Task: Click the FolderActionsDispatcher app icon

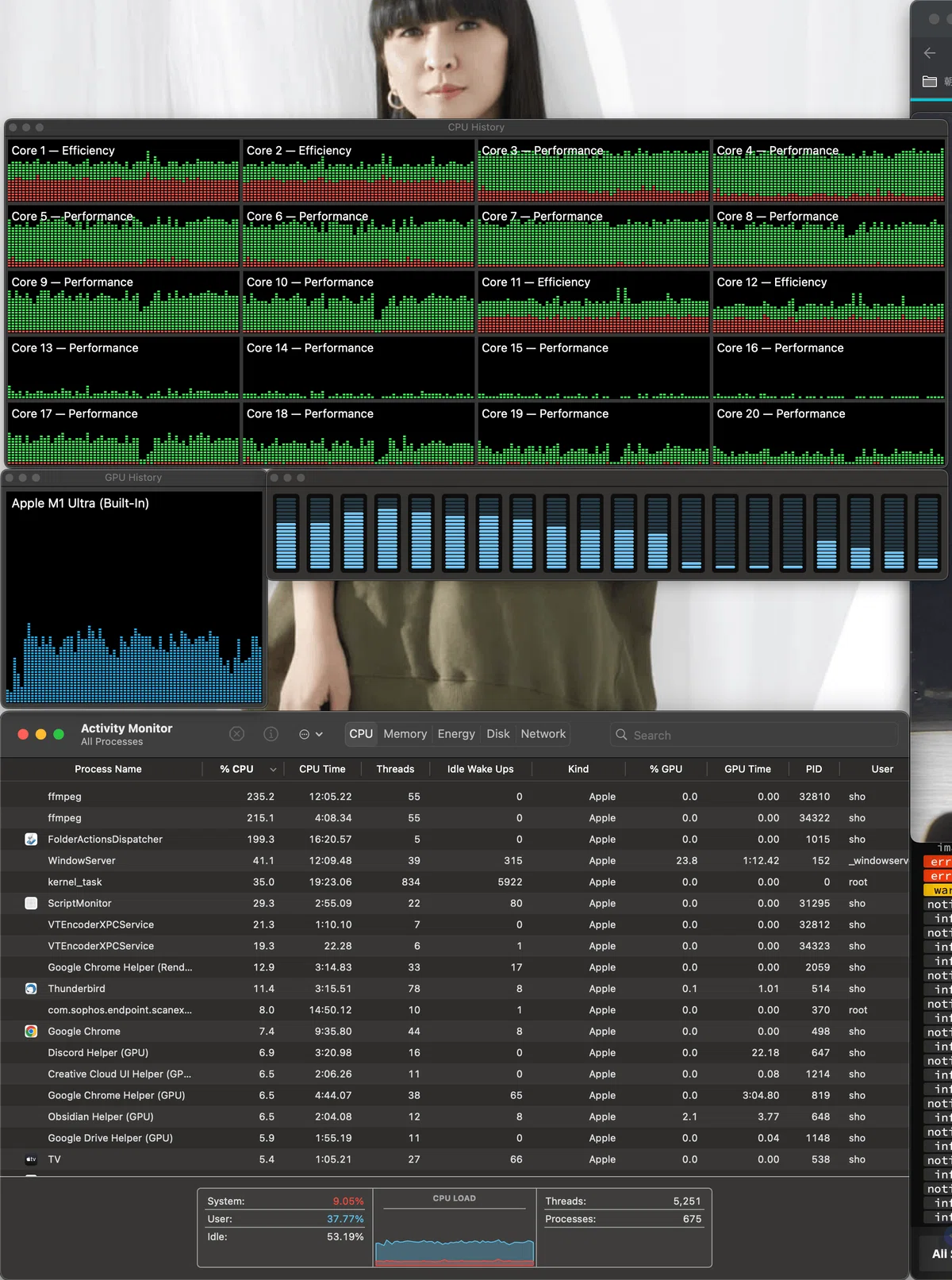Action: [x=31, y=839]
